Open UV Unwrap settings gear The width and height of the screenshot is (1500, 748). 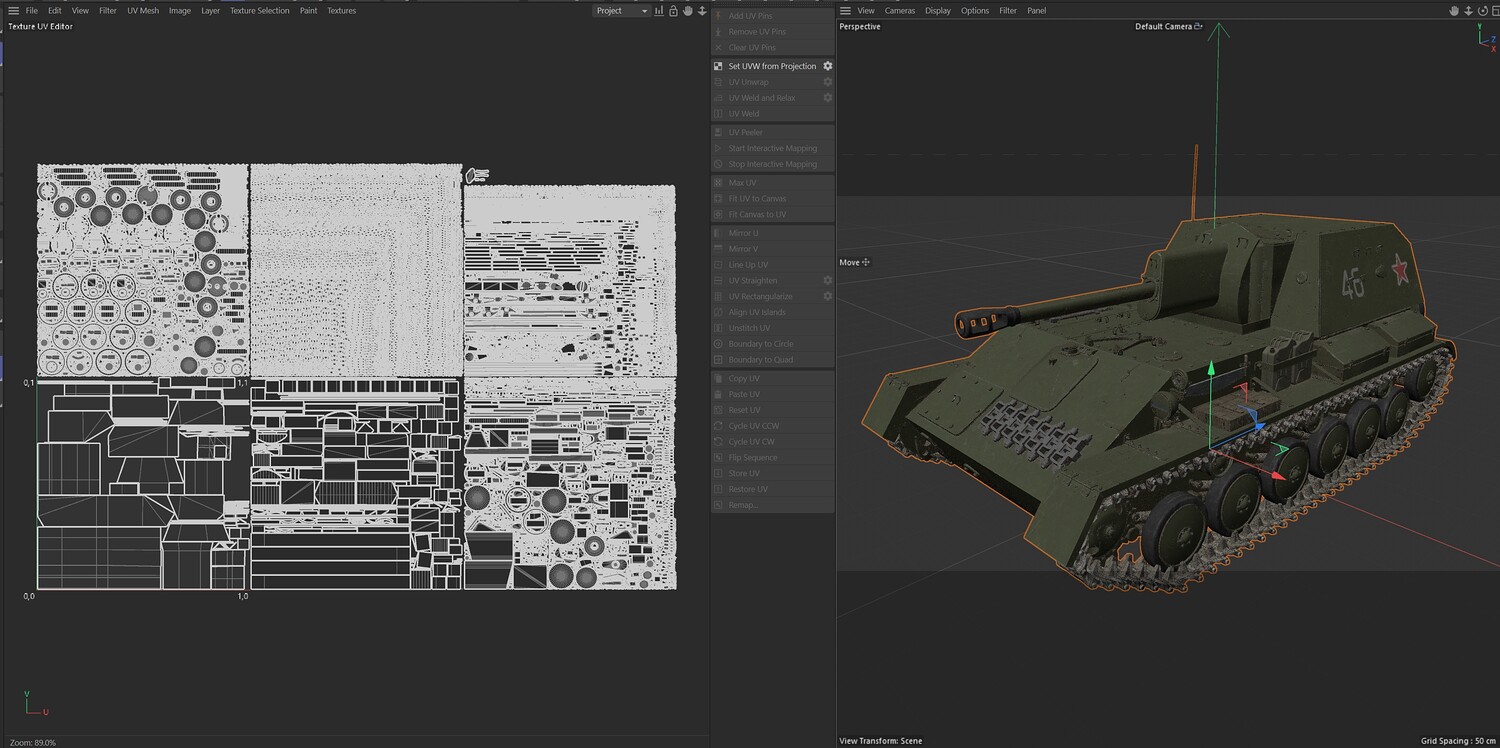coord(828,82)
